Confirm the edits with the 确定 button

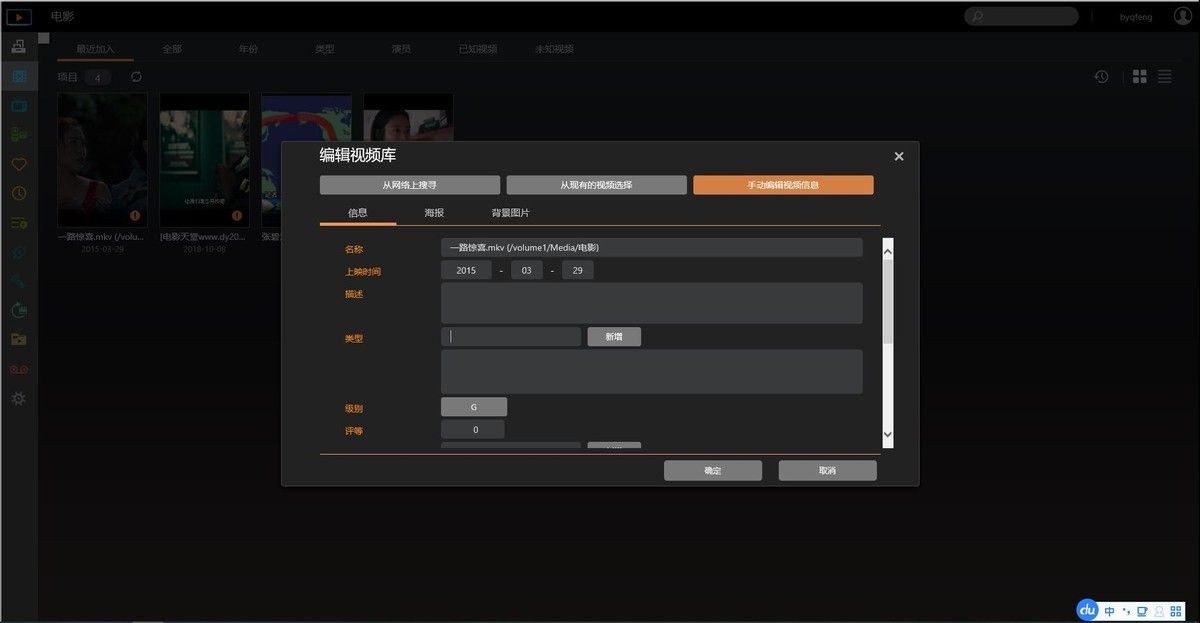click(713, 470)
